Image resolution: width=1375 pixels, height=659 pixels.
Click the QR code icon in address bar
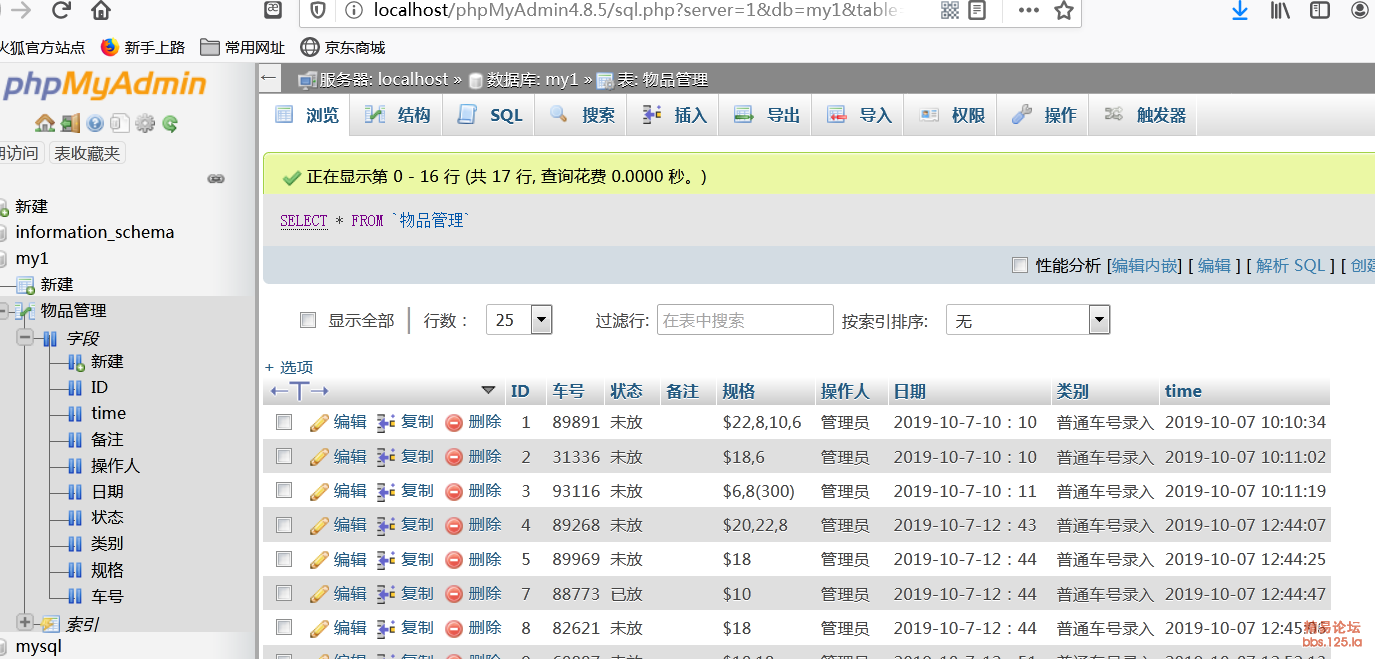coord(949,11)
